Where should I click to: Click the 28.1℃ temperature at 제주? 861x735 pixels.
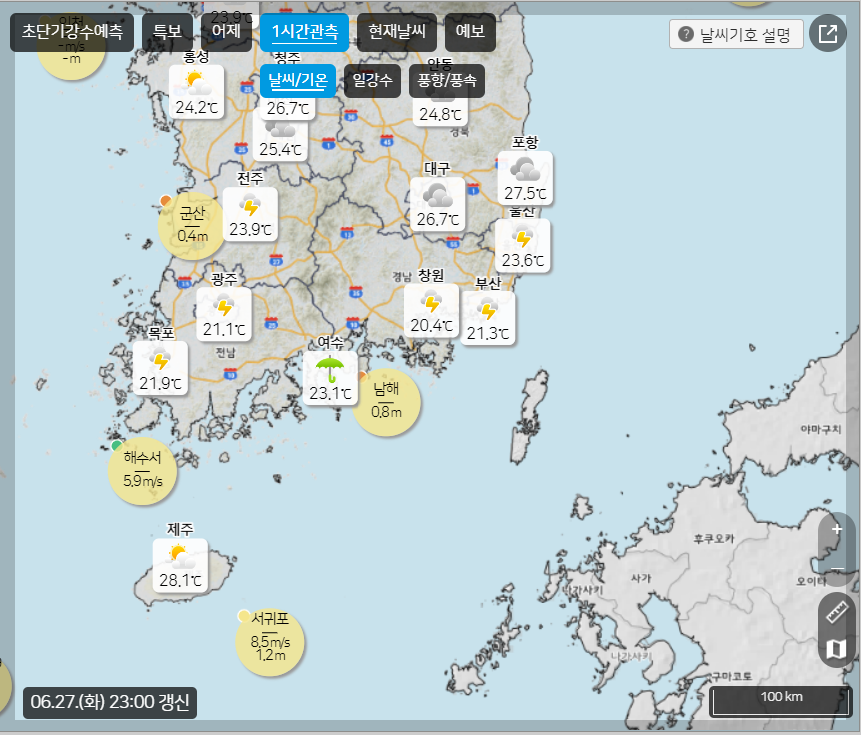[x=180, y=580]
